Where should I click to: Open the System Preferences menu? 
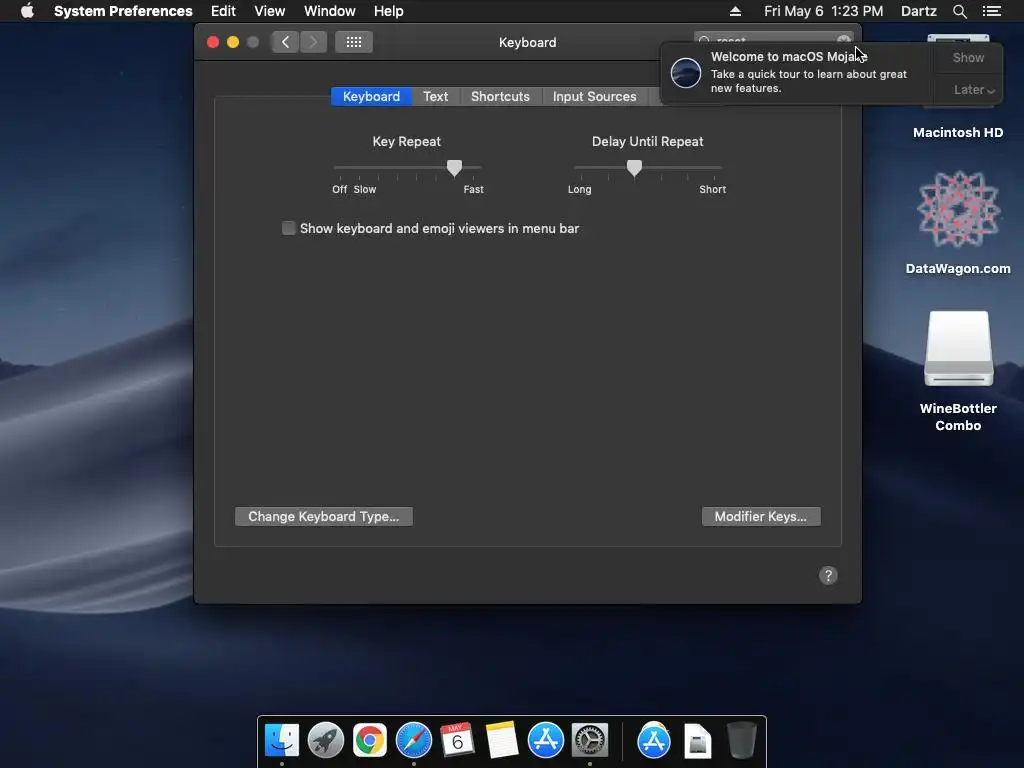point(123,11)
